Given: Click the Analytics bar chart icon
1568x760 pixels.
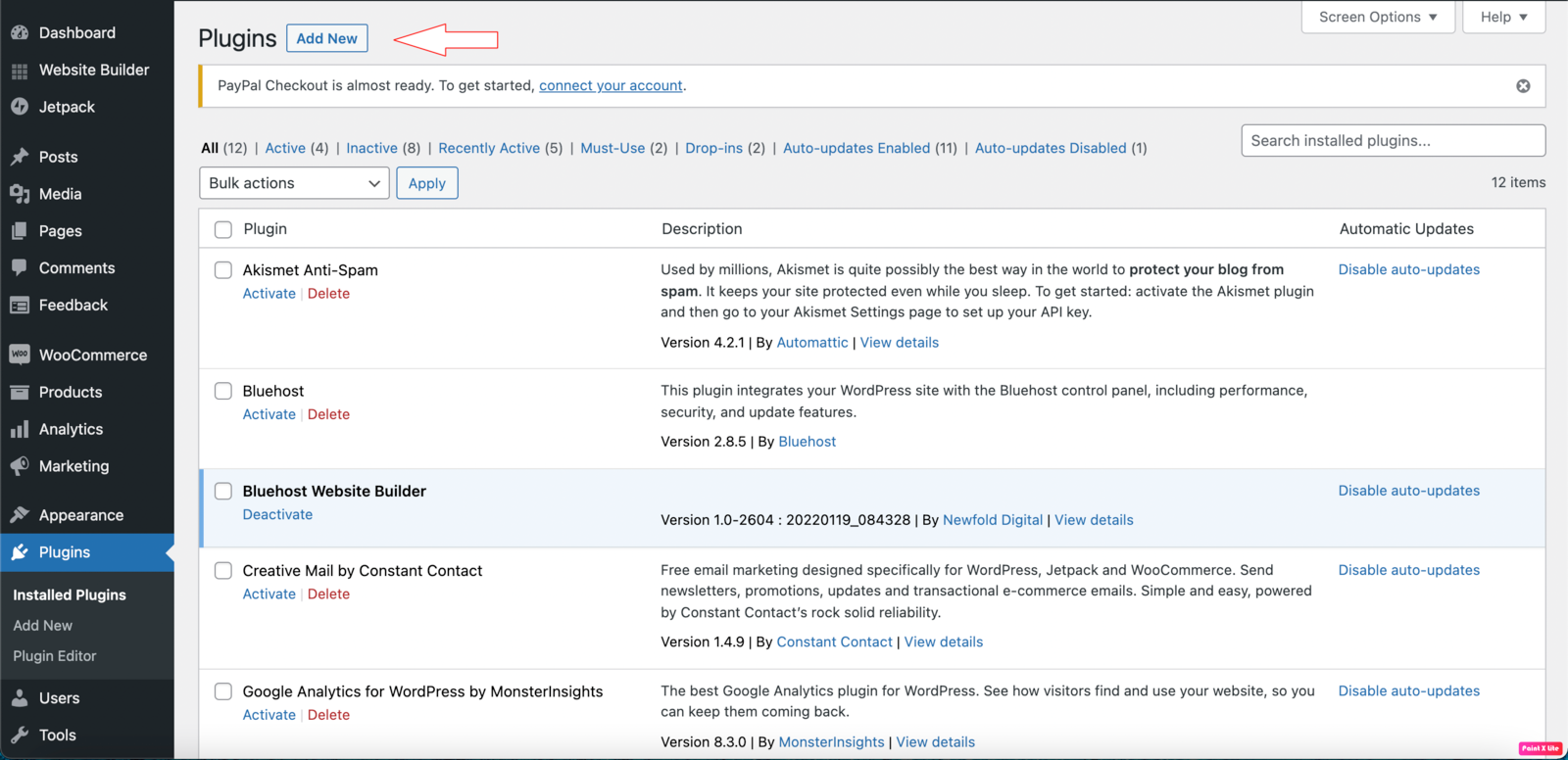Looking at the screenshot, I should 20,429.
